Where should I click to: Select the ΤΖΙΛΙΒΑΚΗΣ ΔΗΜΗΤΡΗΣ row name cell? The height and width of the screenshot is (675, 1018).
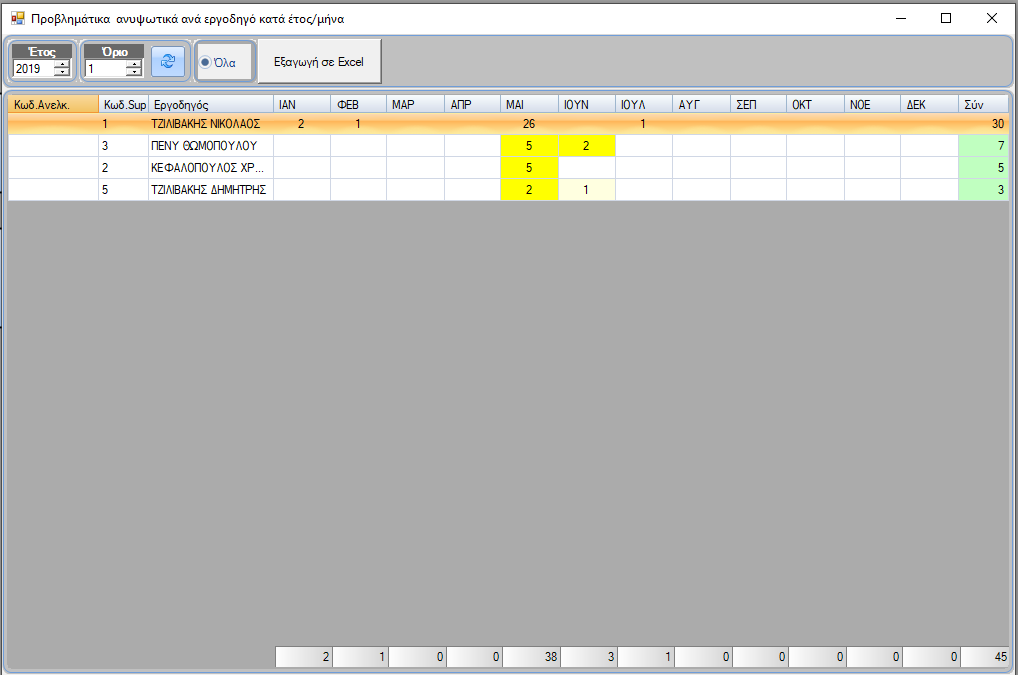click(210, 190)
